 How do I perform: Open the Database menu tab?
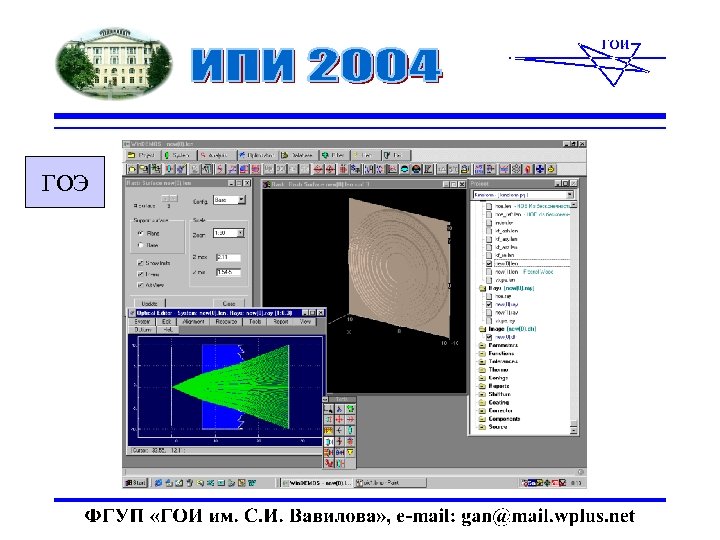[298, 155]
